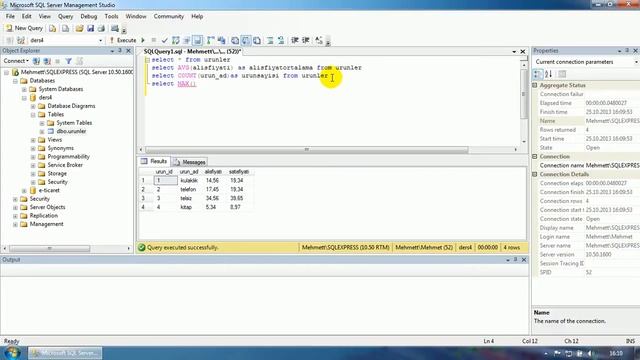
Task: Click the satisfiyati column header in results
Action: [239, 172]
